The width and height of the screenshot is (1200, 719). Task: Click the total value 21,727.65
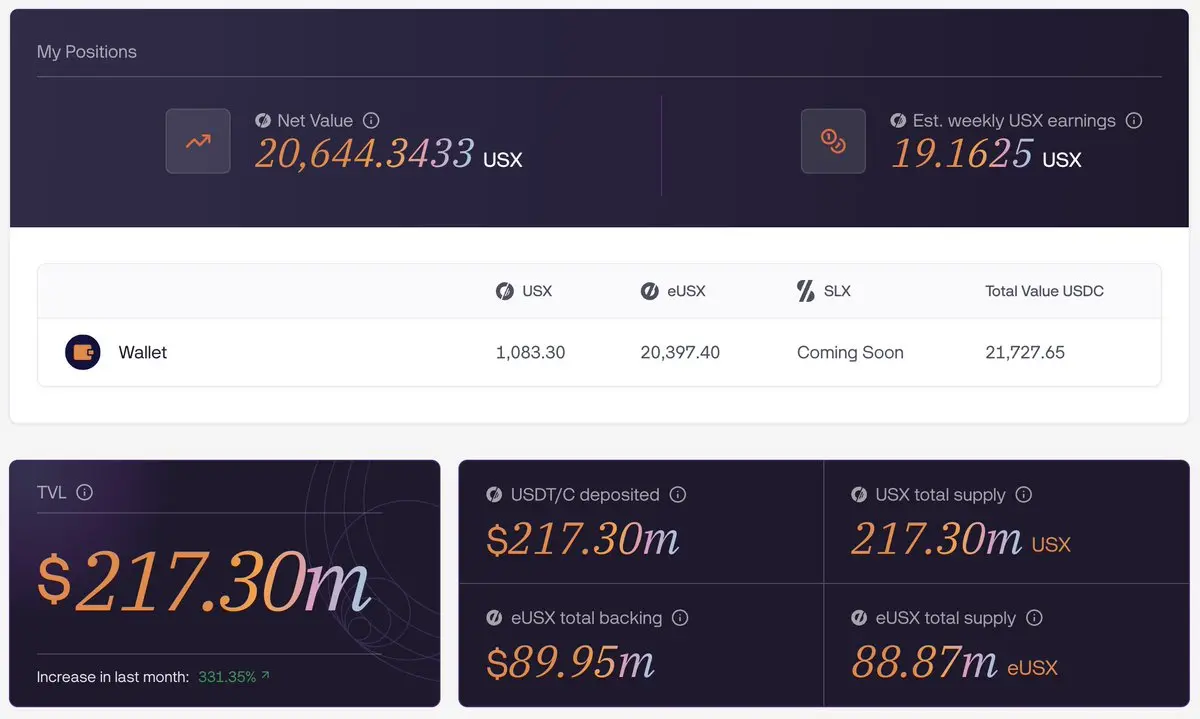click(1025, 352)
